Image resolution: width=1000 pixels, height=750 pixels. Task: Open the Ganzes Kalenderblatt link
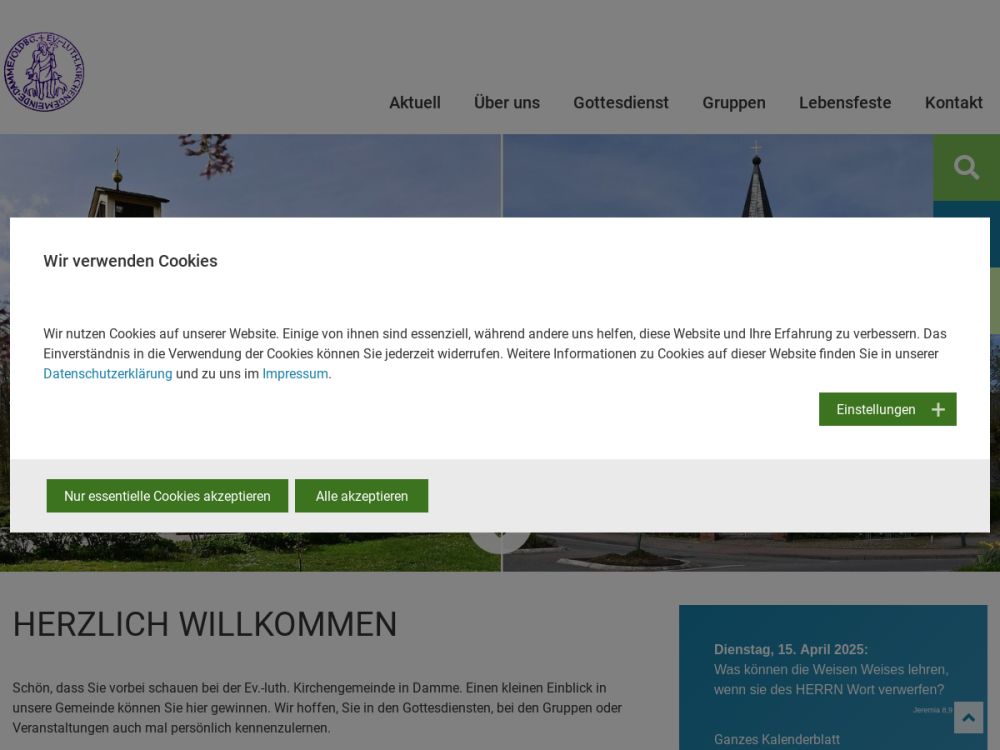(x=777, y=739)
